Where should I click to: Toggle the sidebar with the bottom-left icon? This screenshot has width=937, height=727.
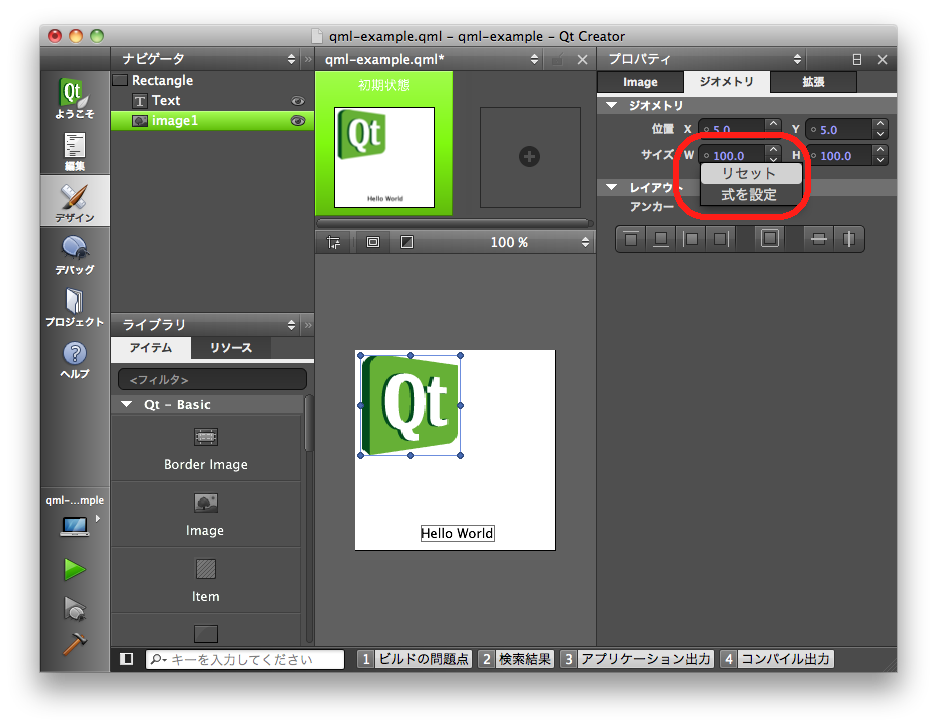[x=127, y=659]
